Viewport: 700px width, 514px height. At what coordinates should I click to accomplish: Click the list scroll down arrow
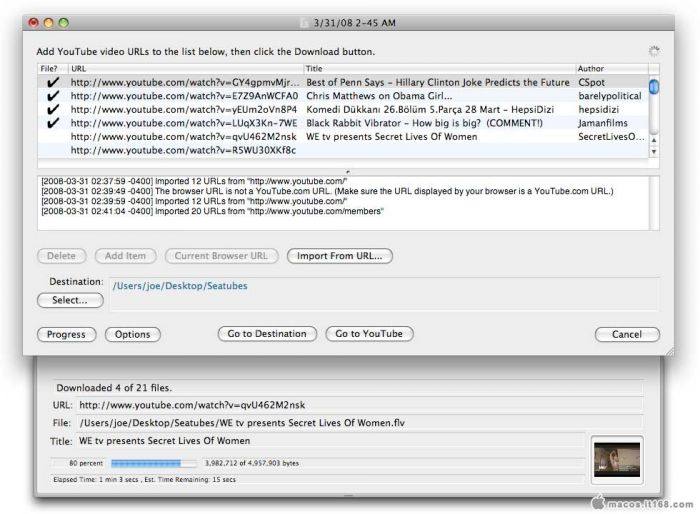654,151
